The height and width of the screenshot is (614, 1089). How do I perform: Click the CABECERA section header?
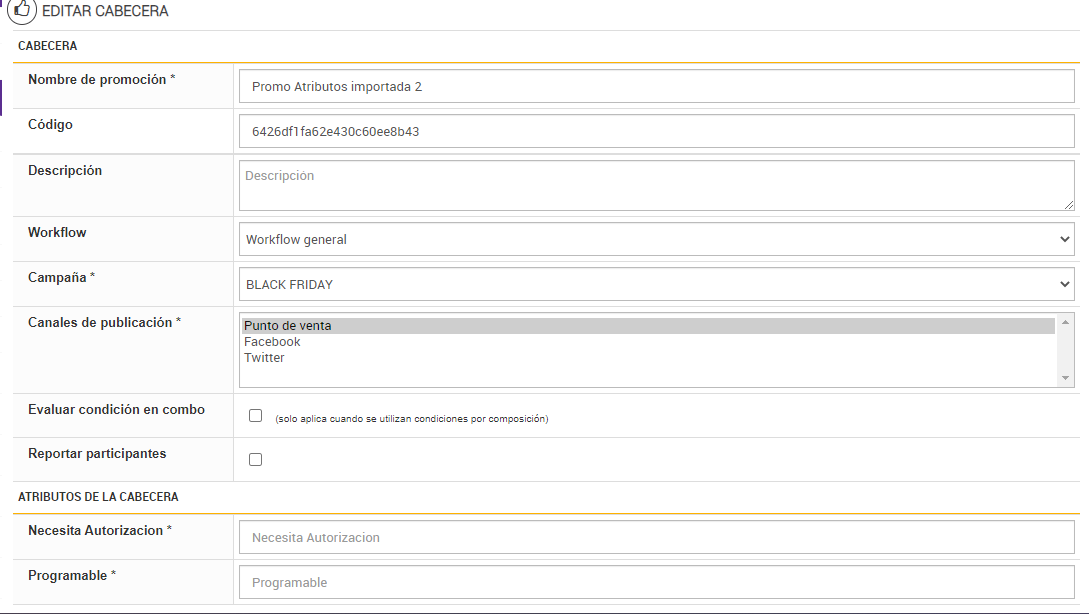[x=47, y=46]
